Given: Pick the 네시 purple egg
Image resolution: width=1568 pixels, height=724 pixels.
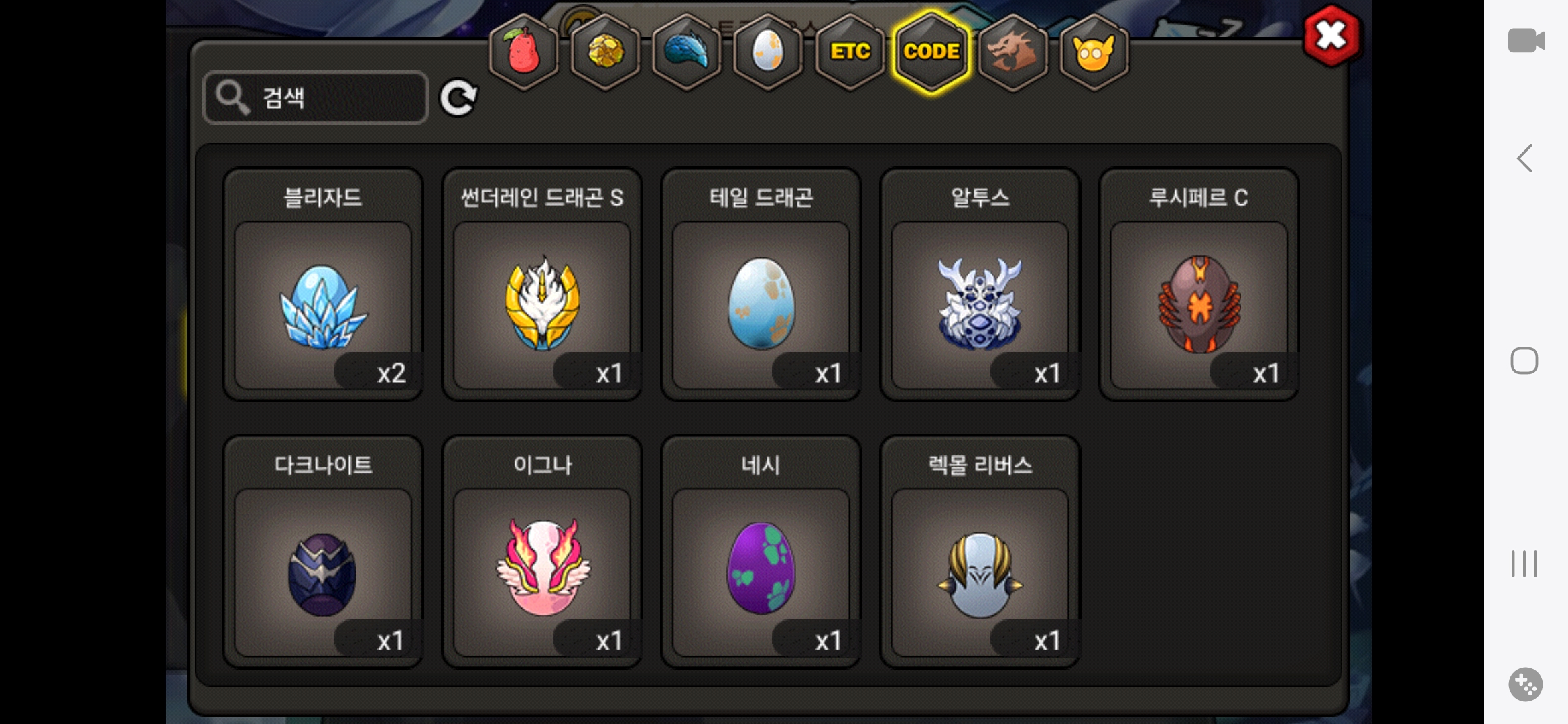Looking at the screenshot, I should pos(761,552).
